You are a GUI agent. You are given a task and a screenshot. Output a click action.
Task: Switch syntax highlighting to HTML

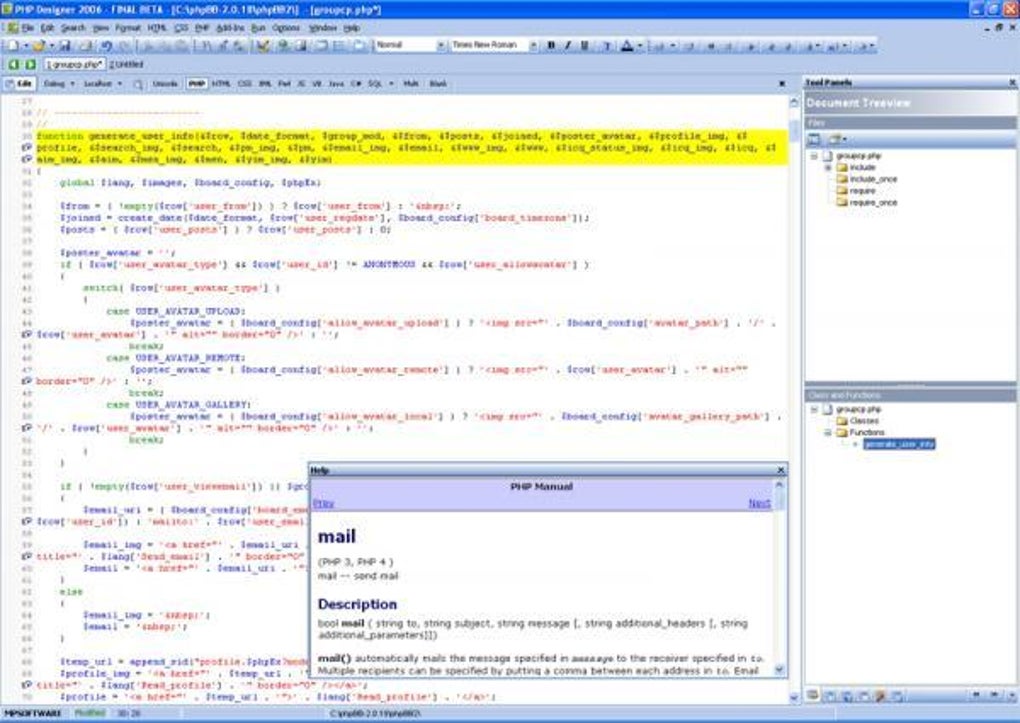[221, 84]
